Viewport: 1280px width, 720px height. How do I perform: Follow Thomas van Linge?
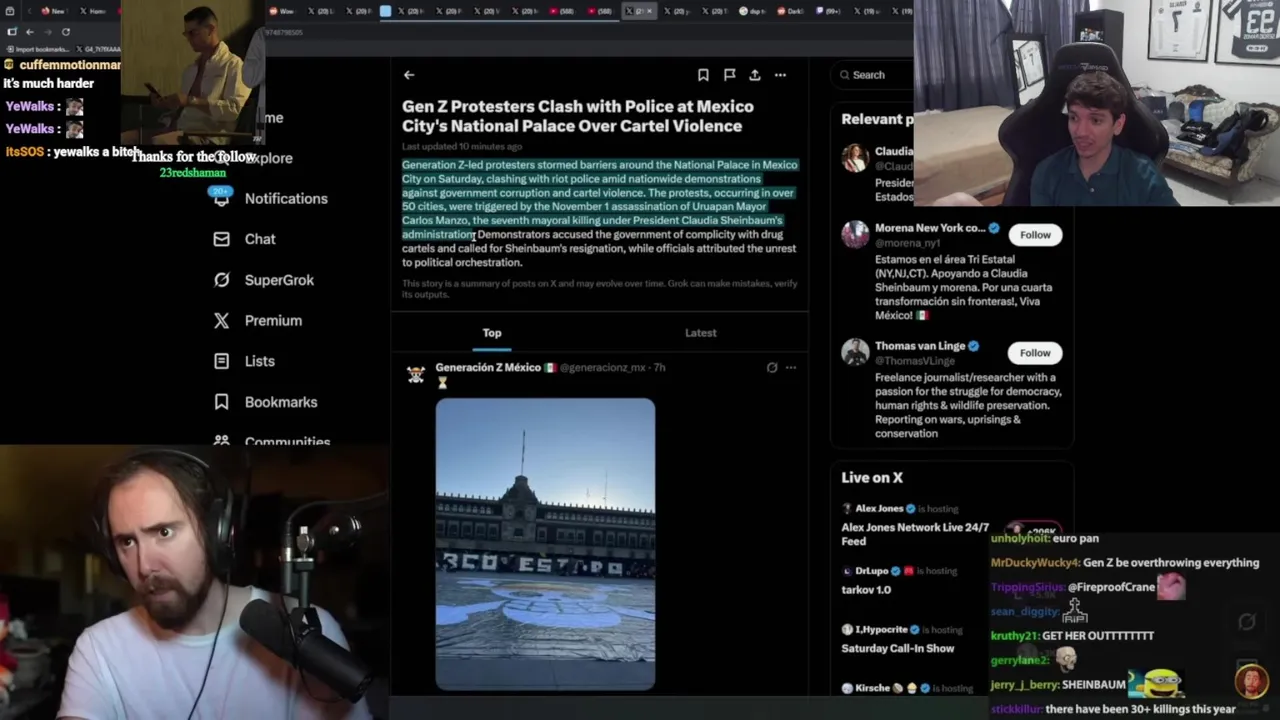click(x=1035, y=353)
